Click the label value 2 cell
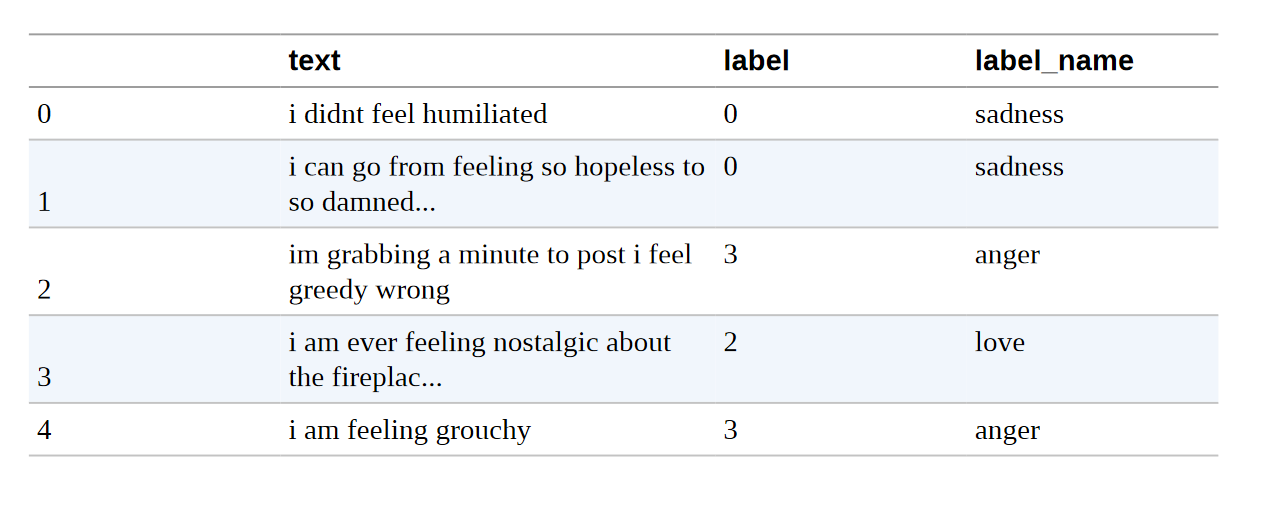Viewport: 1263px width, 523px height. click(x=731, y=342)
